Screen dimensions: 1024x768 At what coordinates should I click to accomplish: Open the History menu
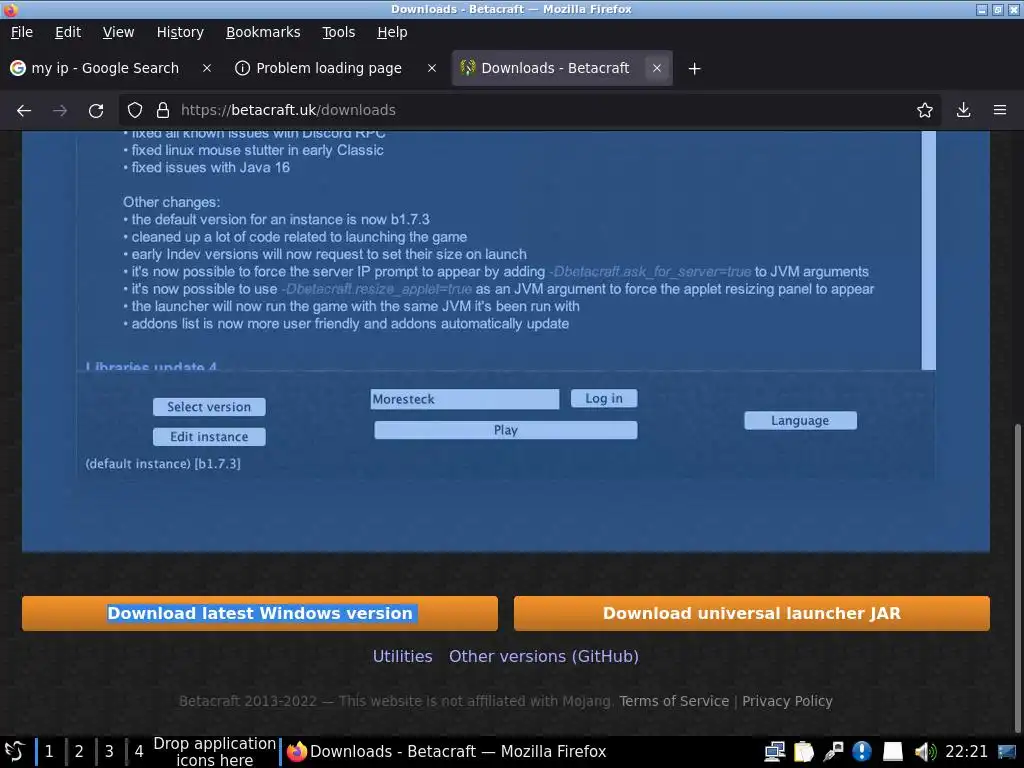point(180,32)
